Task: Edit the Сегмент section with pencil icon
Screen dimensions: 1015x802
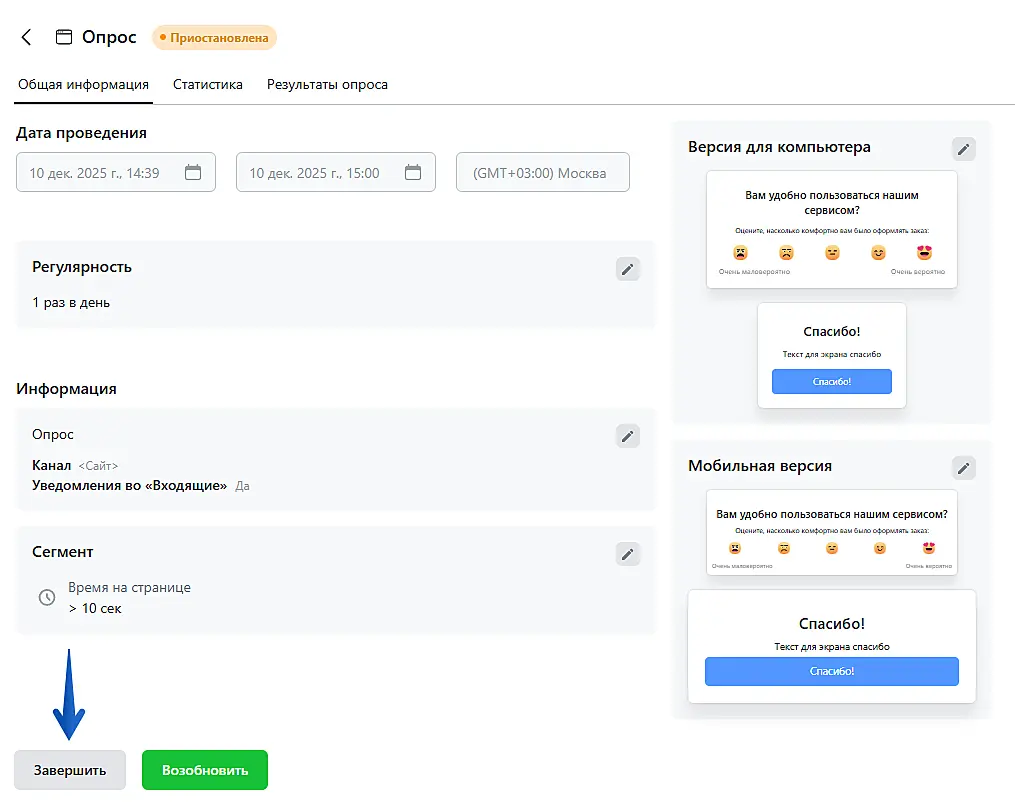Action: [x=627, y=553]
